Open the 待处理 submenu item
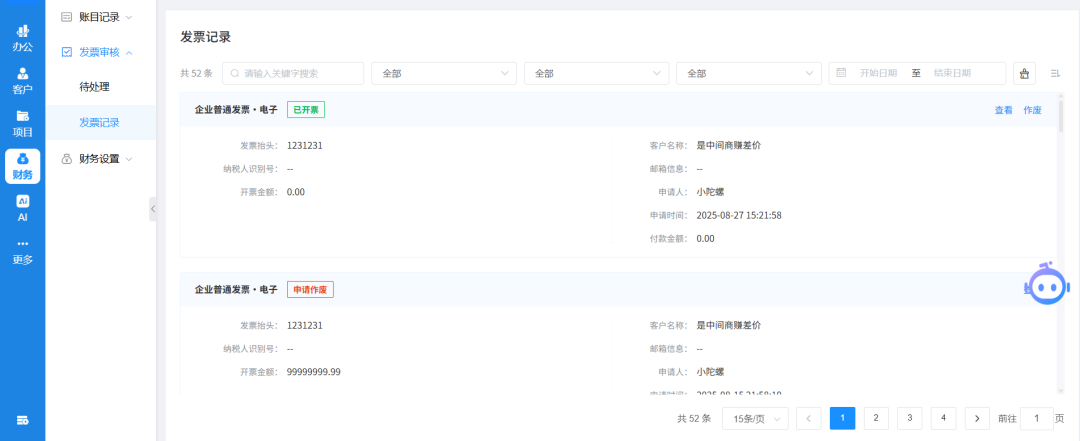Image resolution: width=1080 pixels, height=441 pixels. pos(101,87)
